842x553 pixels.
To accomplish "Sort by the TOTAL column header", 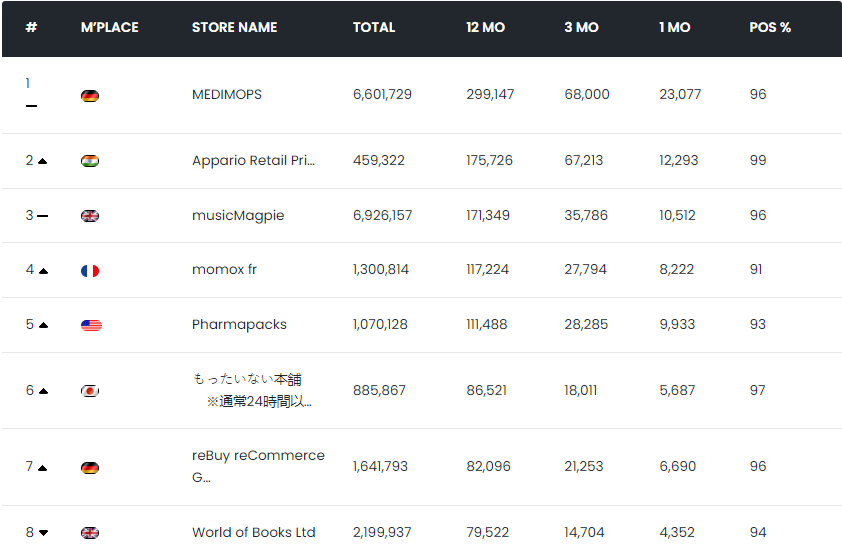I will click(x=373, y=27).
